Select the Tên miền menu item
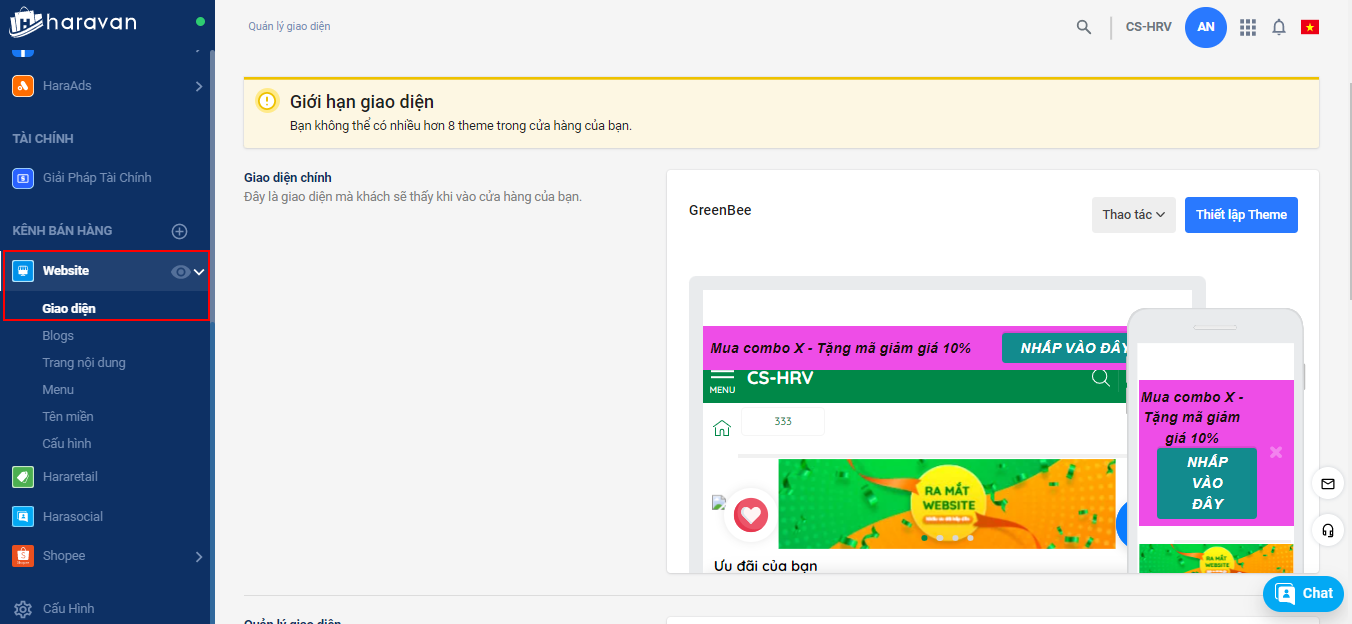The height and width of the screenshot is (624, 1352). coord(68,416)
